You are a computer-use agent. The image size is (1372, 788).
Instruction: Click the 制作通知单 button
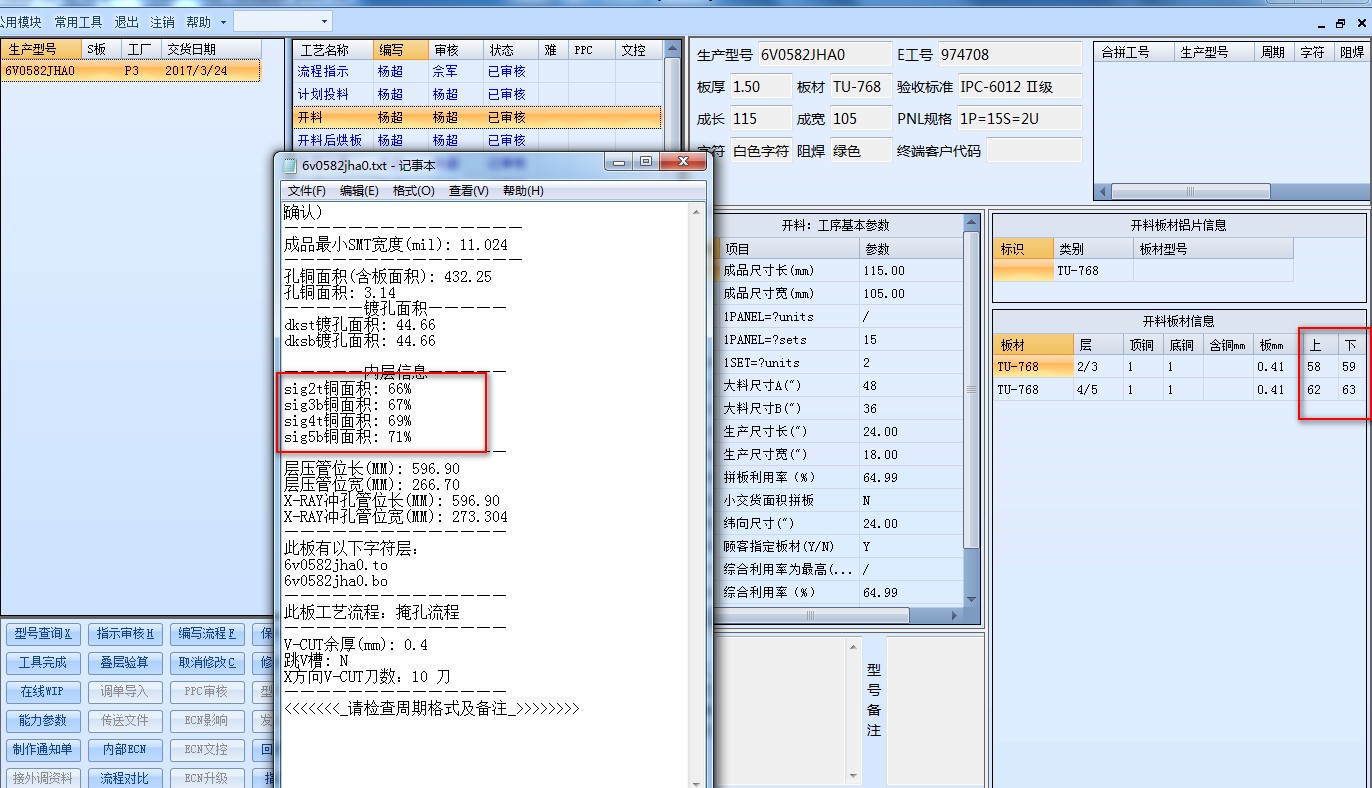[45, 750]
